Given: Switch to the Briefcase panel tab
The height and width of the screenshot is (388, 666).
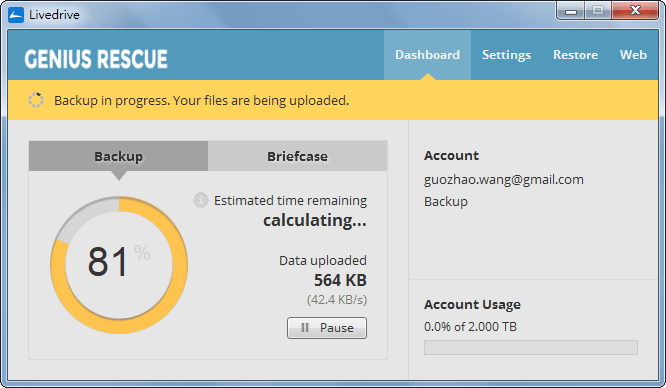Looking at the screenshot, I should click(x=297, y=156).
